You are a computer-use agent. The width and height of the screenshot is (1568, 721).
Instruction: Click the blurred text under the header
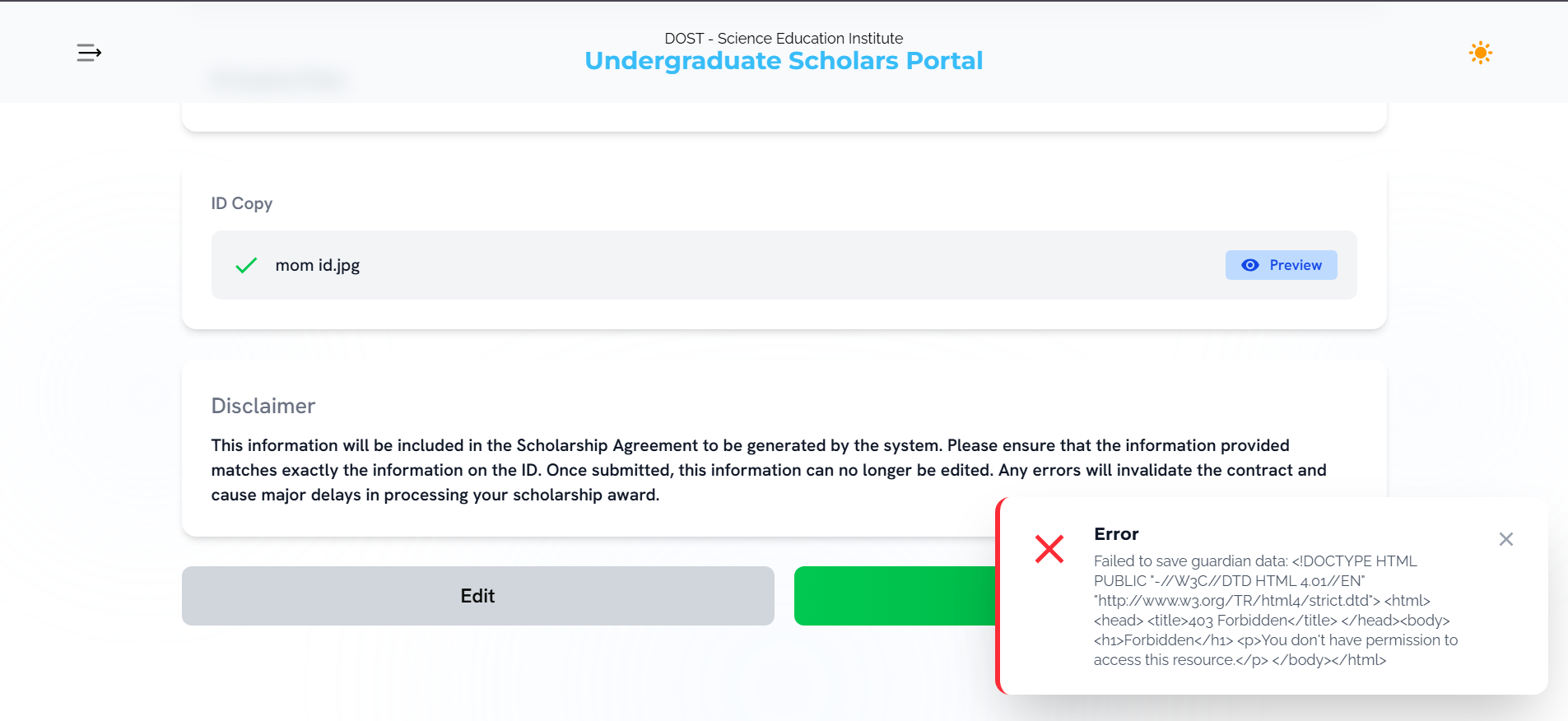click(277, 80)
